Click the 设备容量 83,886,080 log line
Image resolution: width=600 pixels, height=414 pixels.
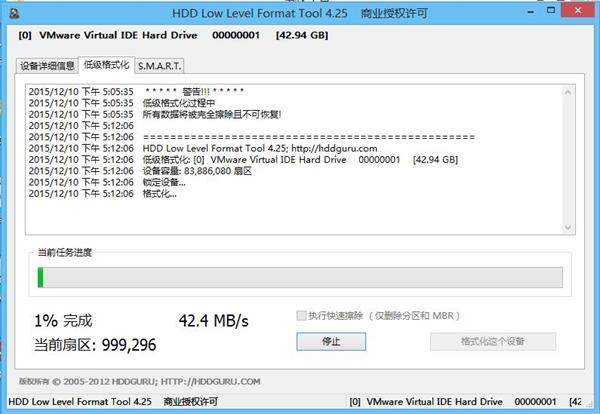tap(140, 171)
